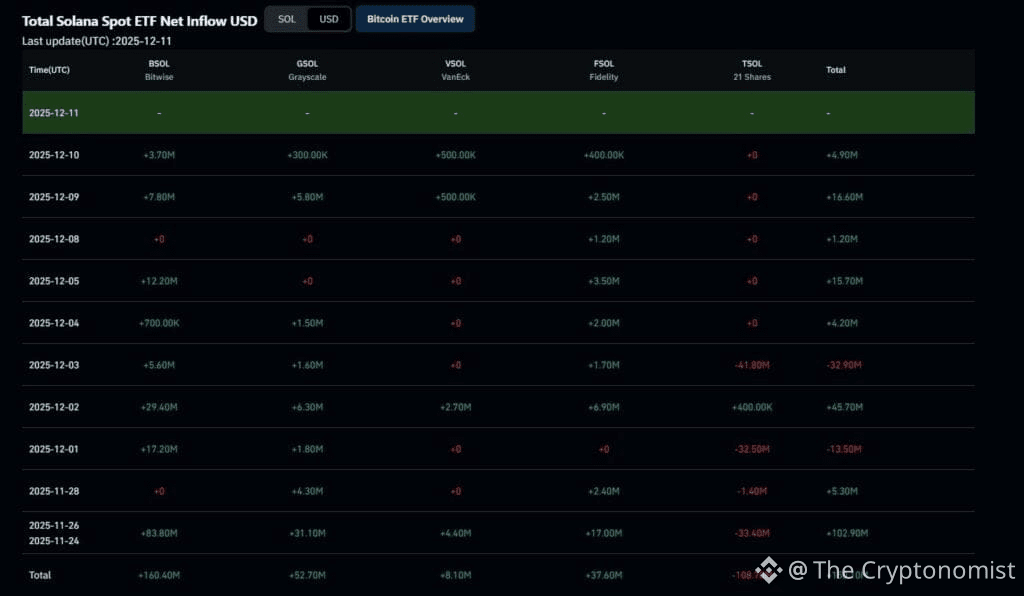
Task: Click the Total column header
Action: coord(835,70)
